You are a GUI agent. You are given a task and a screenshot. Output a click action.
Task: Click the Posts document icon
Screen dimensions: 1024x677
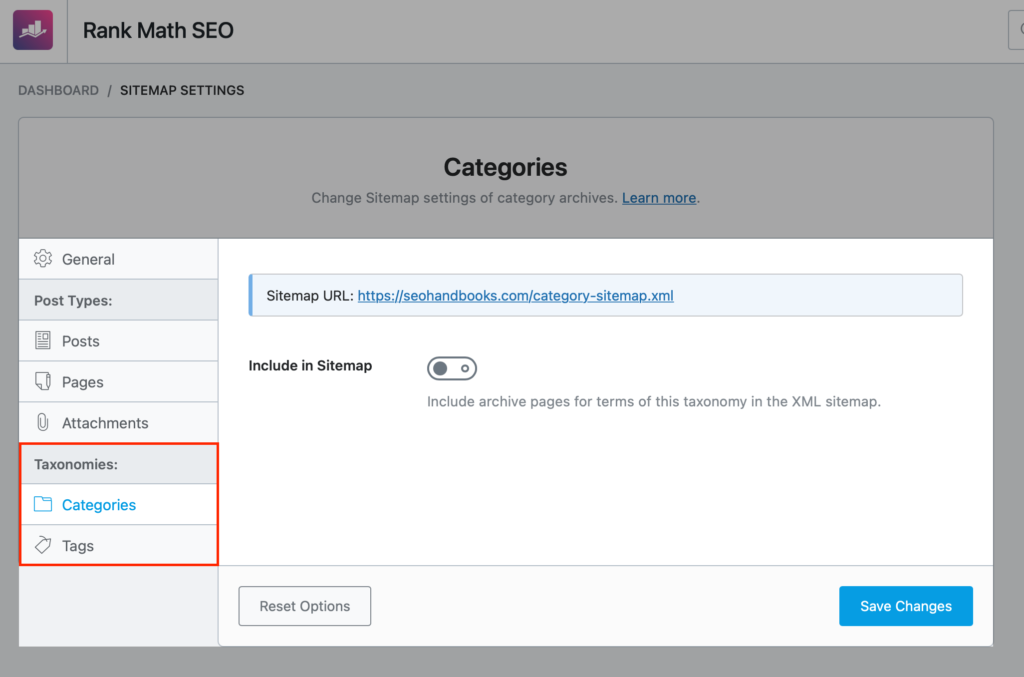point(43,340)
